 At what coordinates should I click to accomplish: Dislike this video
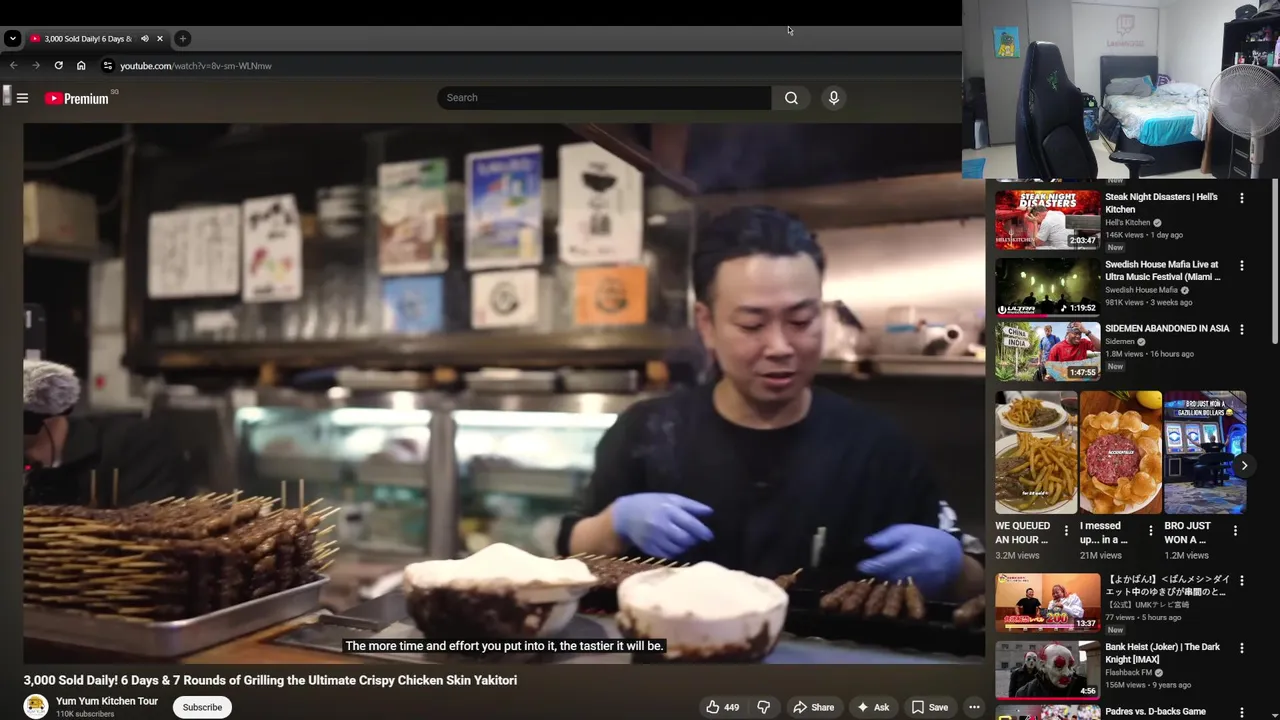coord(763,707)
